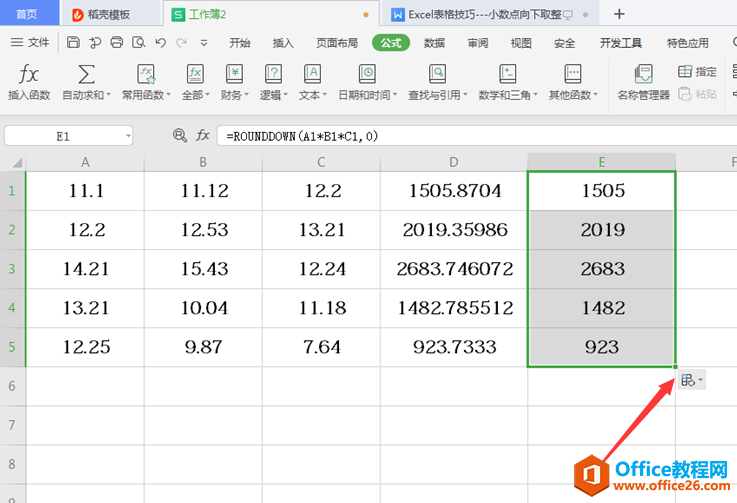Click cell containing 2683.746072
This screenshot has width=737, height=503.
(x=454, y=269)
